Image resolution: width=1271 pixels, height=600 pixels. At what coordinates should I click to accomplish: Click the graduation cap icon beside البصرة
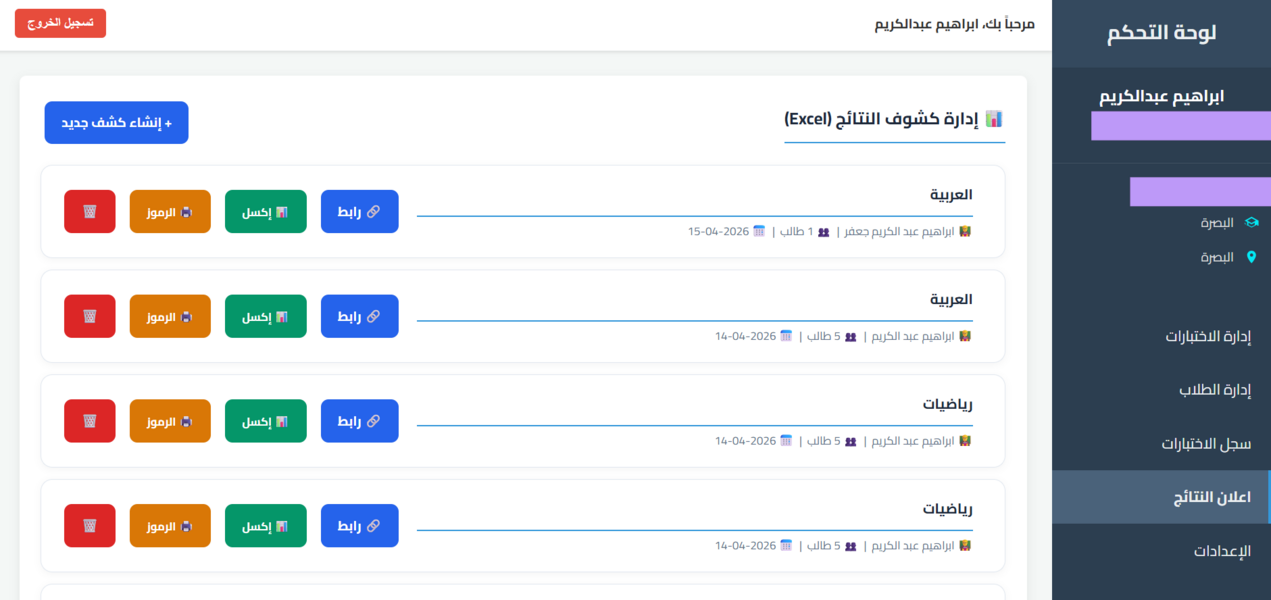pyautogui.click(x=1251, y=223)
